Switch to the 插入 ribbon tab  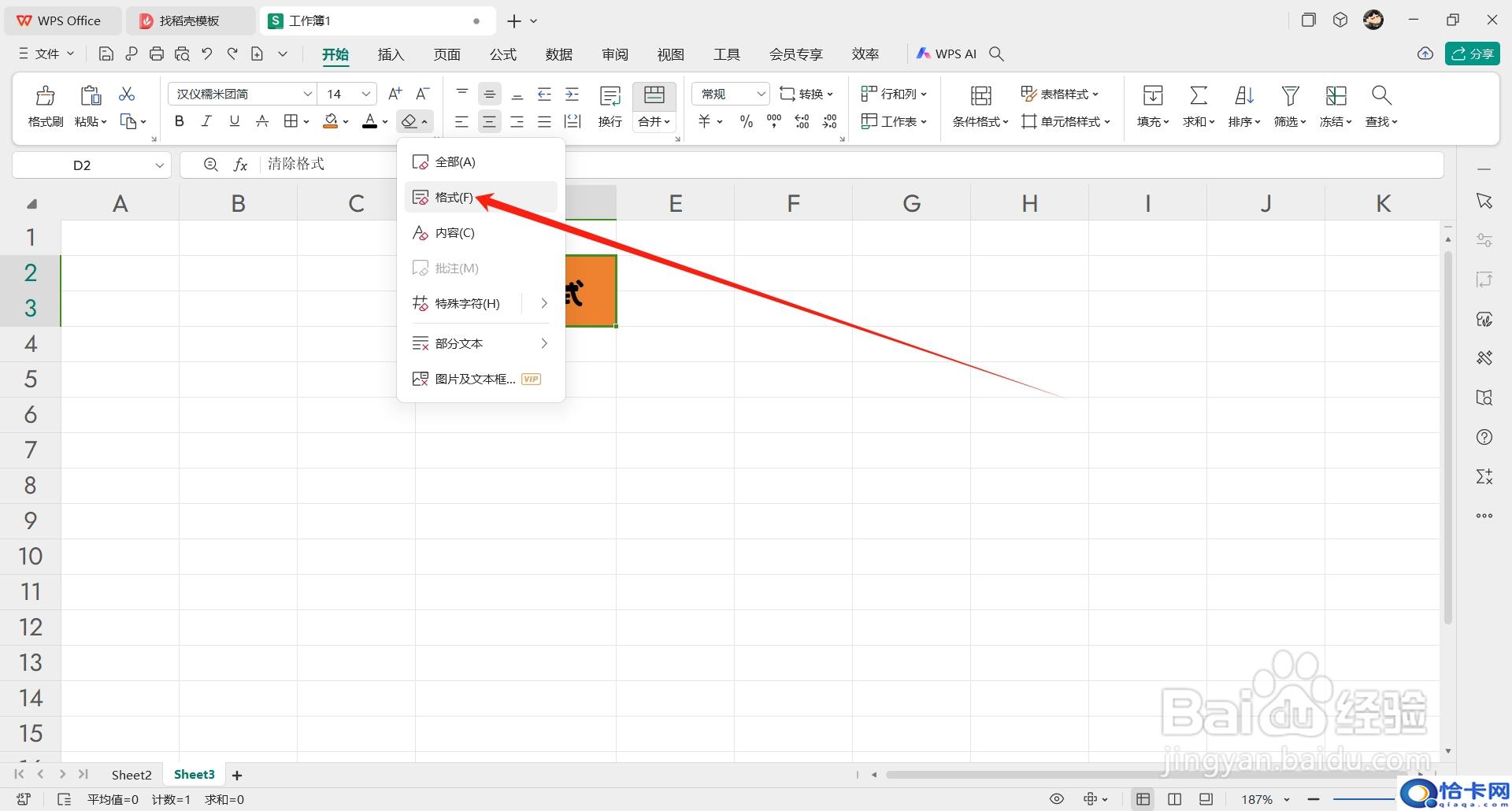391,54
